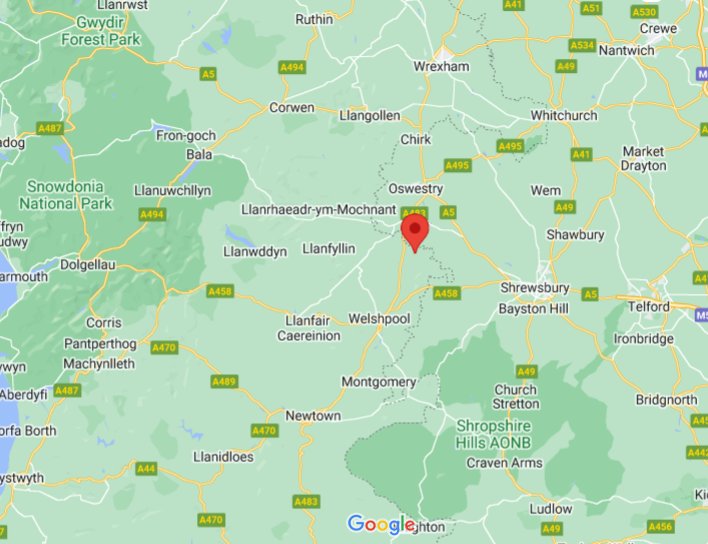This screenshot has height=544, width=708.
Task: Select the Newtown place label
Action: click(x=313, y=416)
